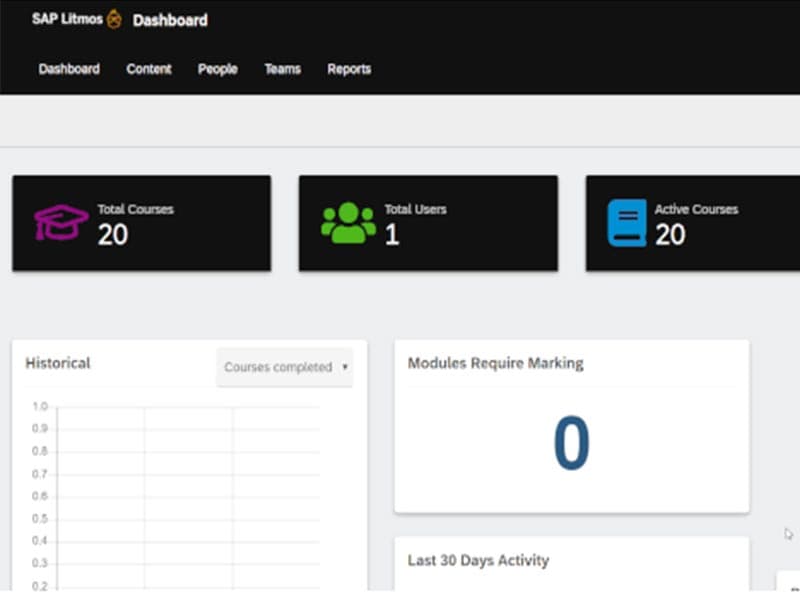
Task: Click the number 20 under Active Courses
Action: [670, 235]
